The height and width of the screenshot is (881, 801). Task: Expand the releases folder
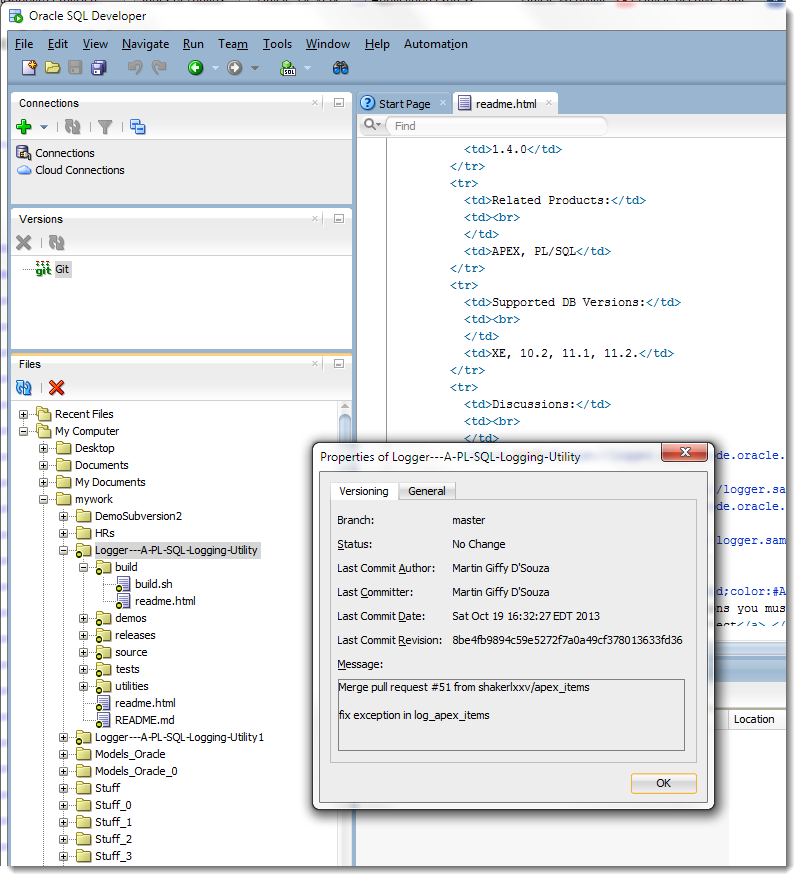83,635
